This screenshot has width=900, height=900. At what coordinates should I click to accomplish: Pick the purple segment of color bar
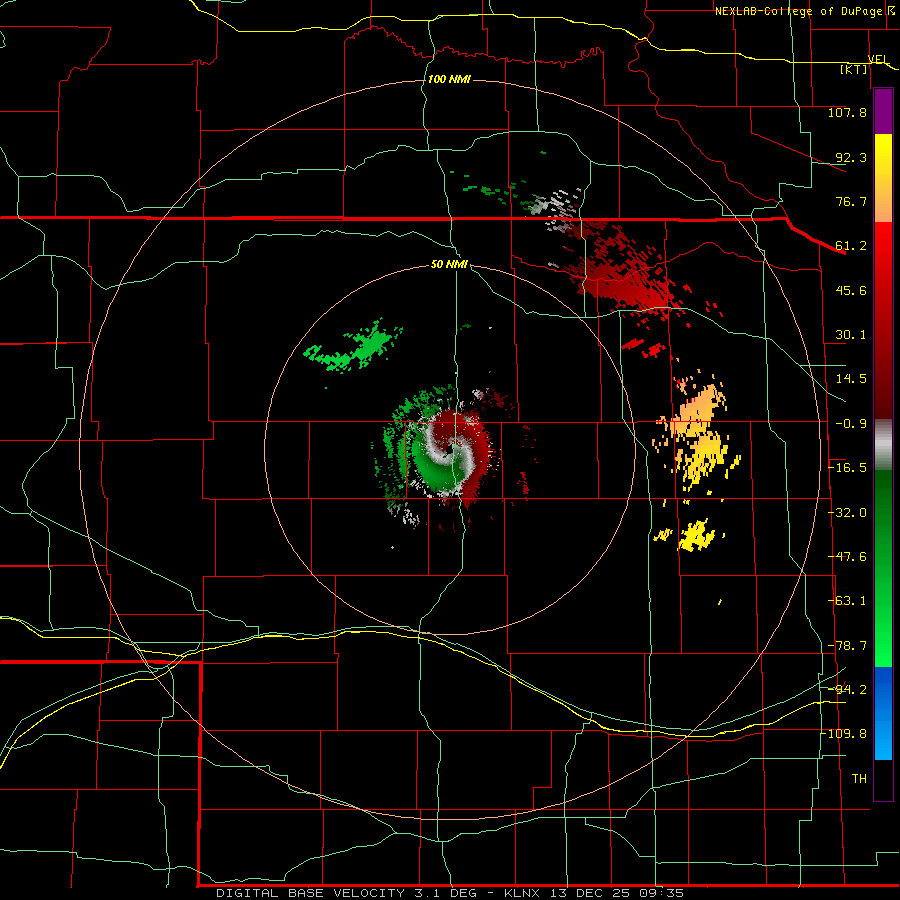pos(883,111)
